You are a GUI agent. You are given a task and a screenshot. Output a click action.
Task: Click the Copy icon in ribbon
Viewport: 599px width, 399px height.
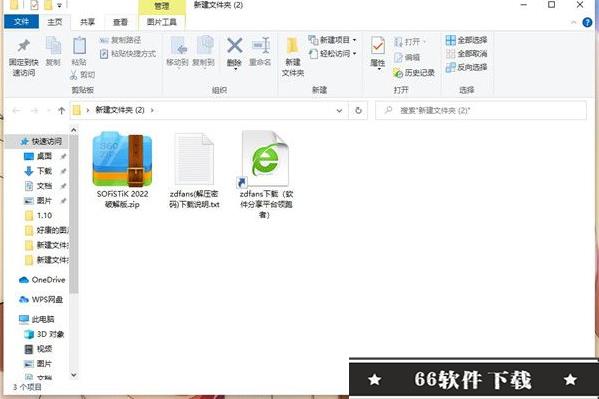click(53, 46)
